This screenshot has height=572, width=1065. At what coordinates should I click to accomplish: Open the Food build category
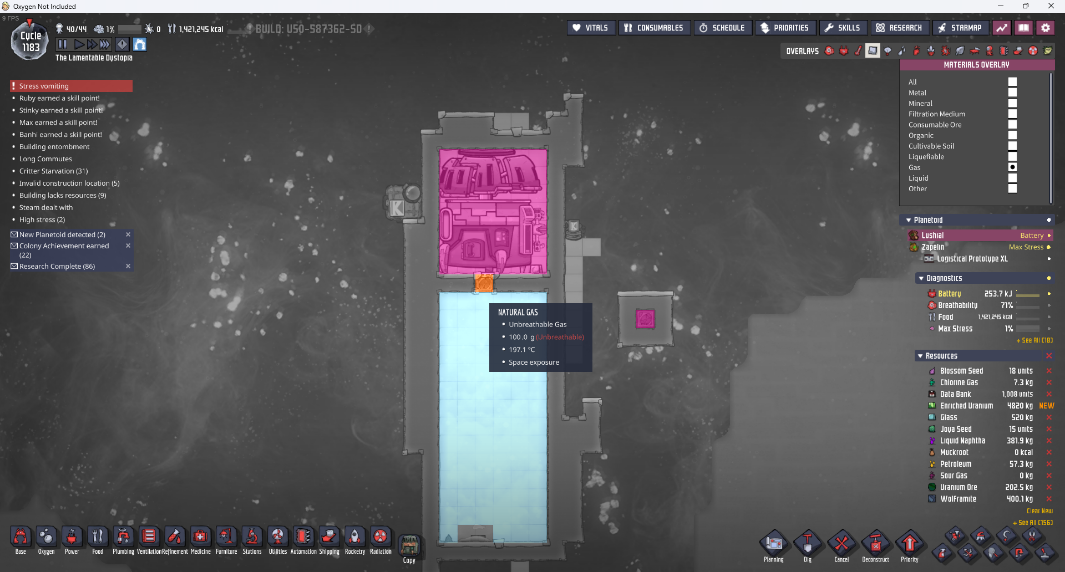pos(97,539)
